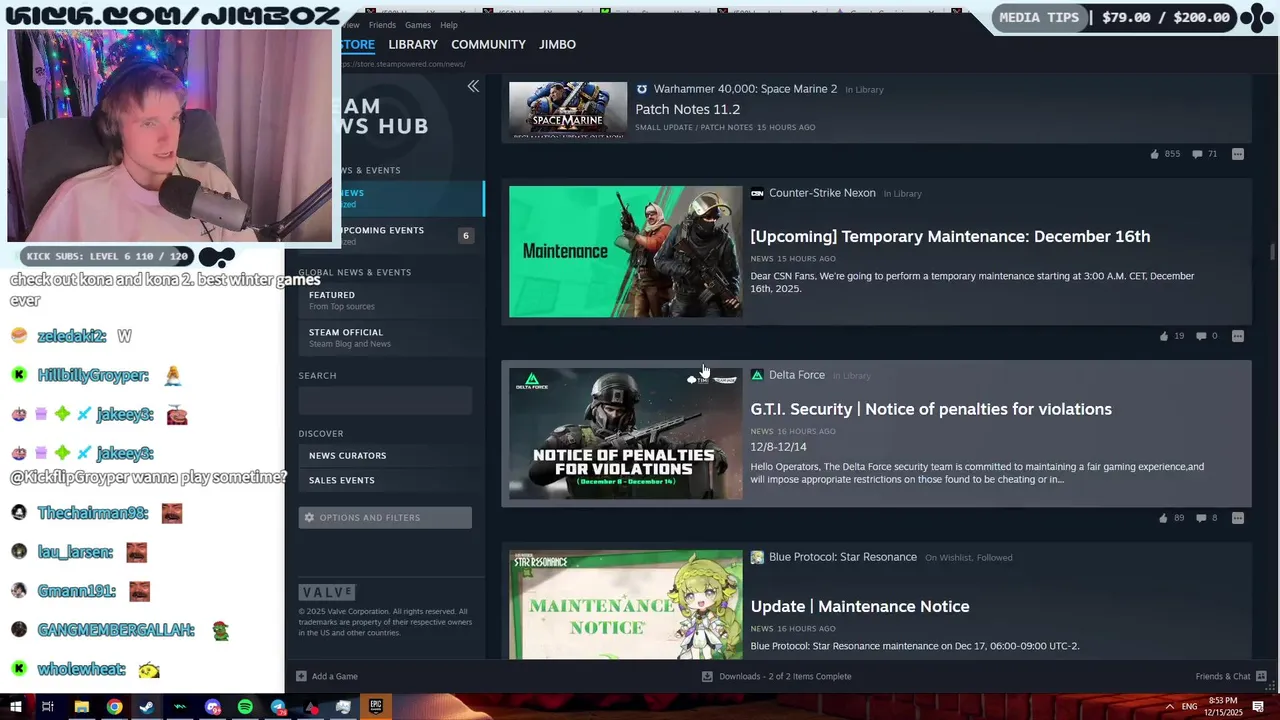Open the COMMUNITY tab
This screenshot has width=1280, height=720.
488,44
